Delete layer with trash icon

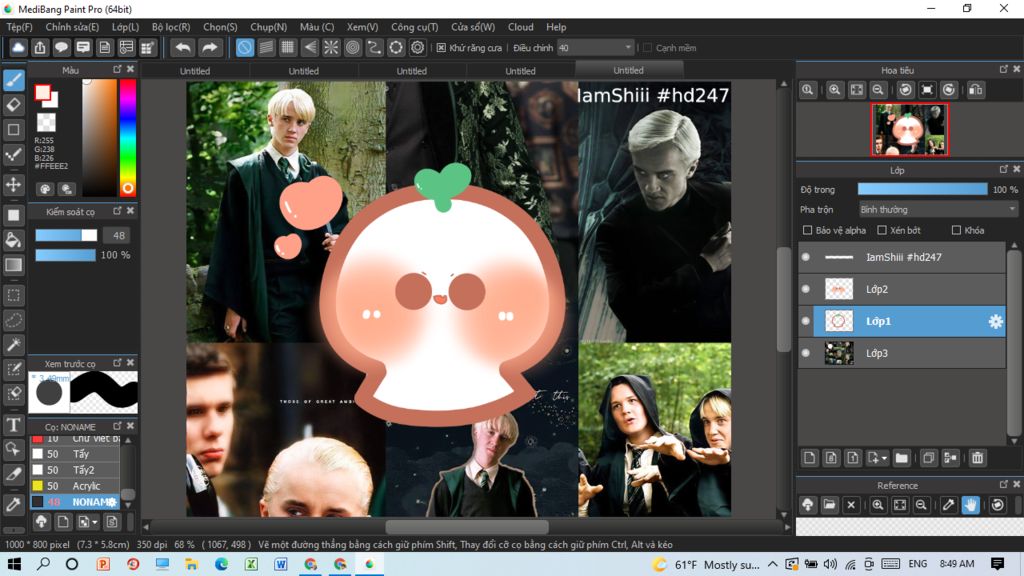977,458
